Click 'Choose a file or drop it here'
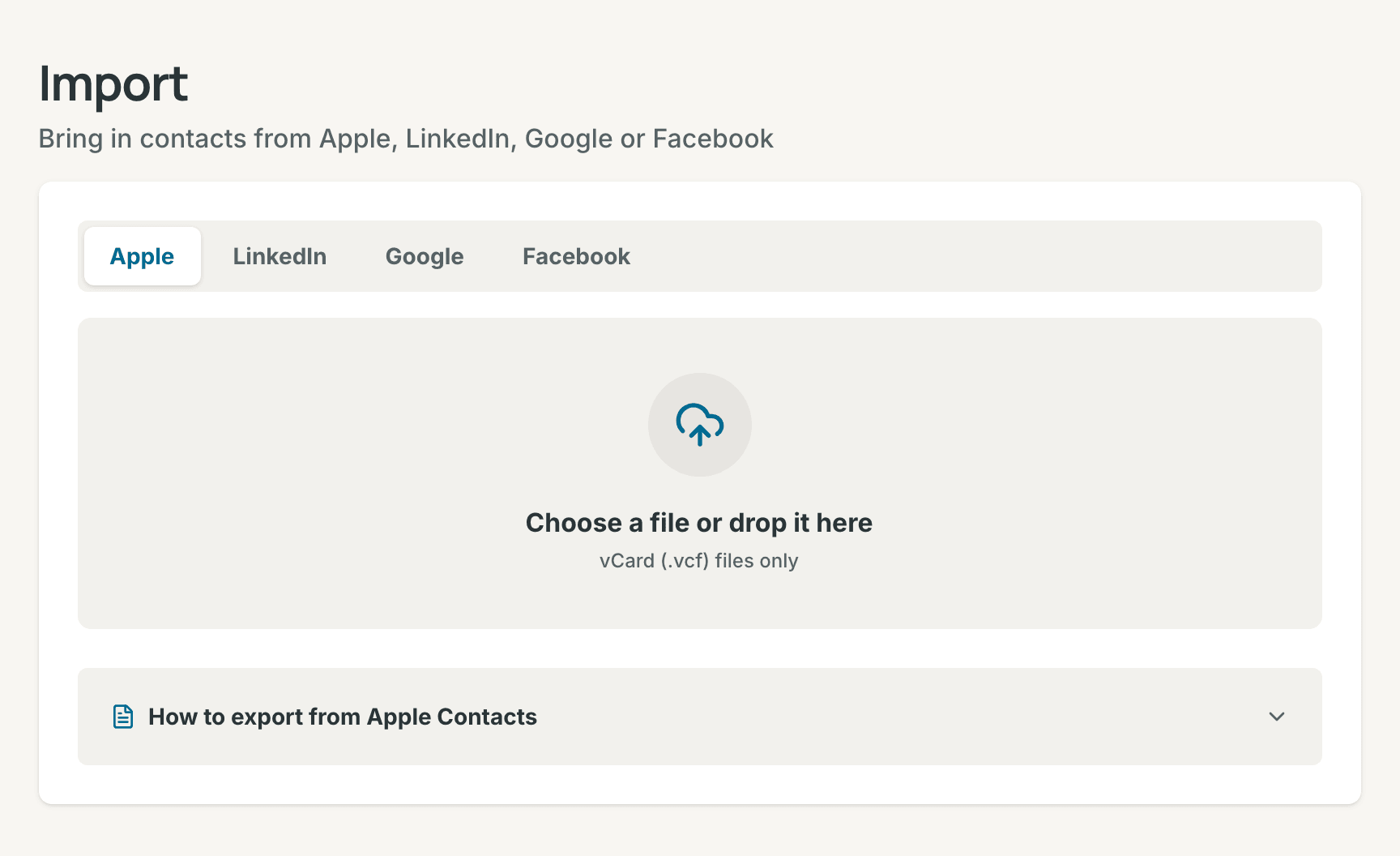The width and height of the screenshot is (1400, 856). pyautogui.click(x=699, y=523)
